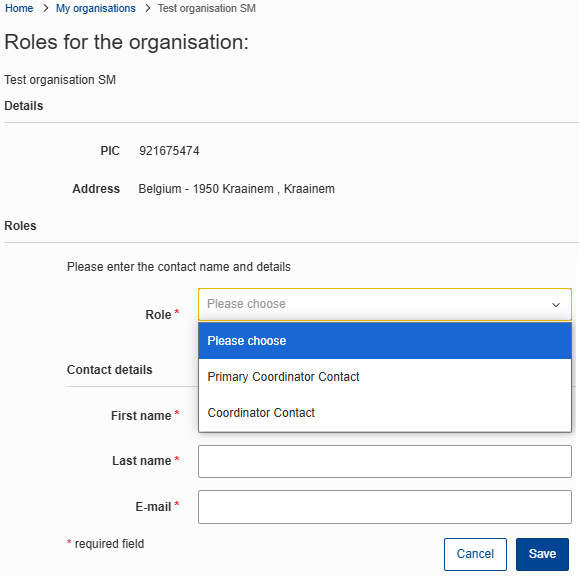Image resolution: width=579 pixels, height=576 pixels.
Task: Click the breadcrumb arrow after My organisations
Action: coord(148,8)
